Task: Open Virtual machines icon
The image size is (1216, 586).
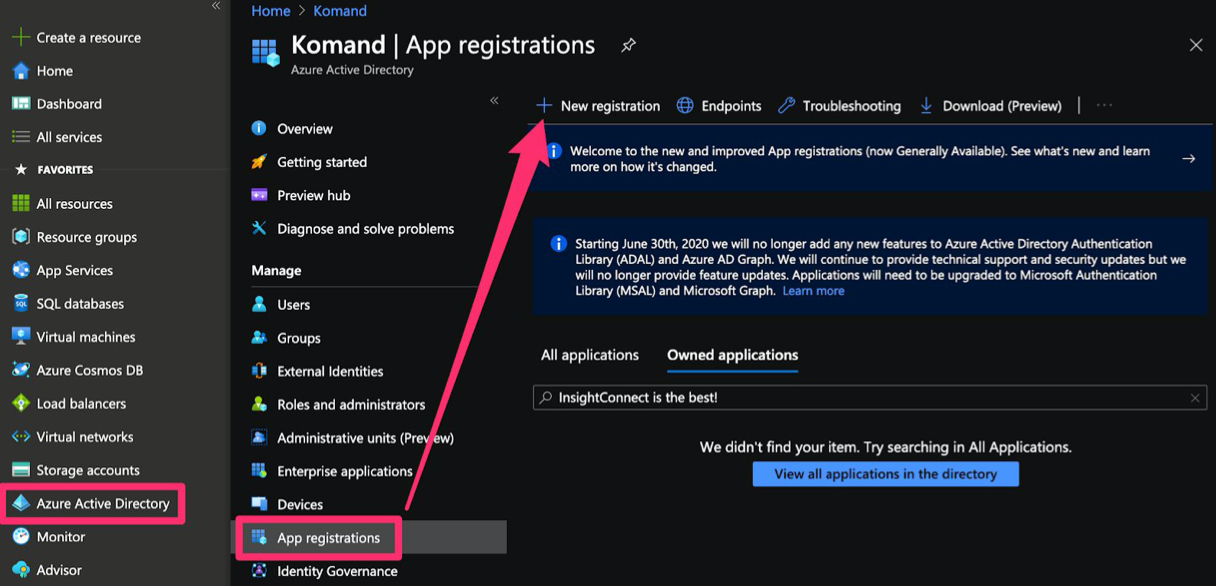Action: point(20,337)
